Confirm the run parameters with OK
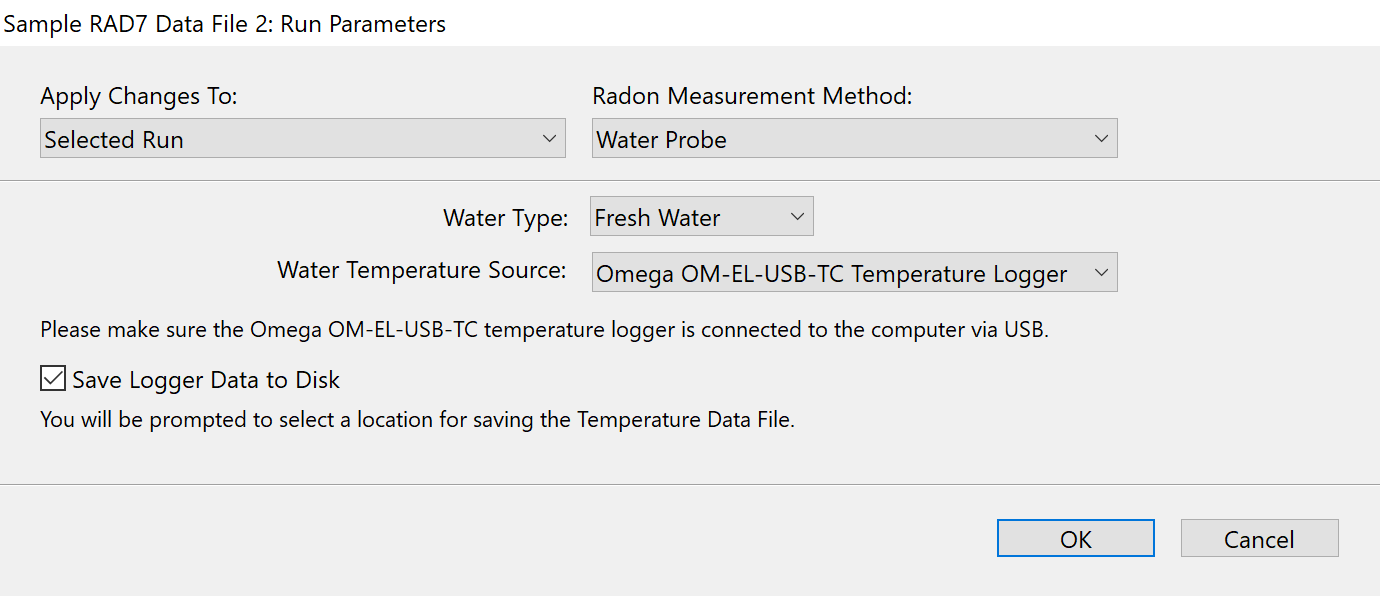Viewport: 1380px width, 596px height. 1075,539
